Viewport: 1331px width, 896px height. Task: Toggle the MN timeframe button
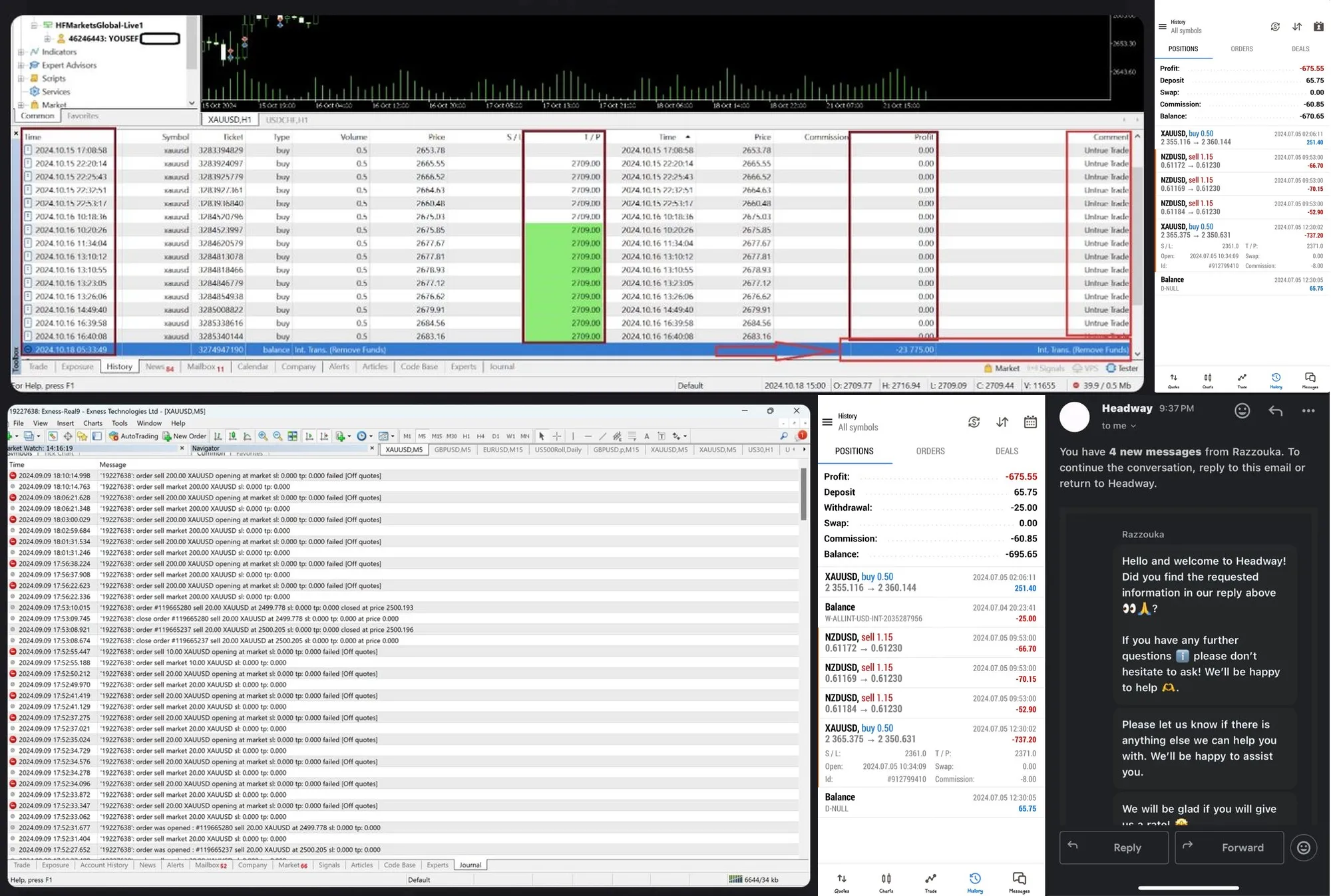525,436
